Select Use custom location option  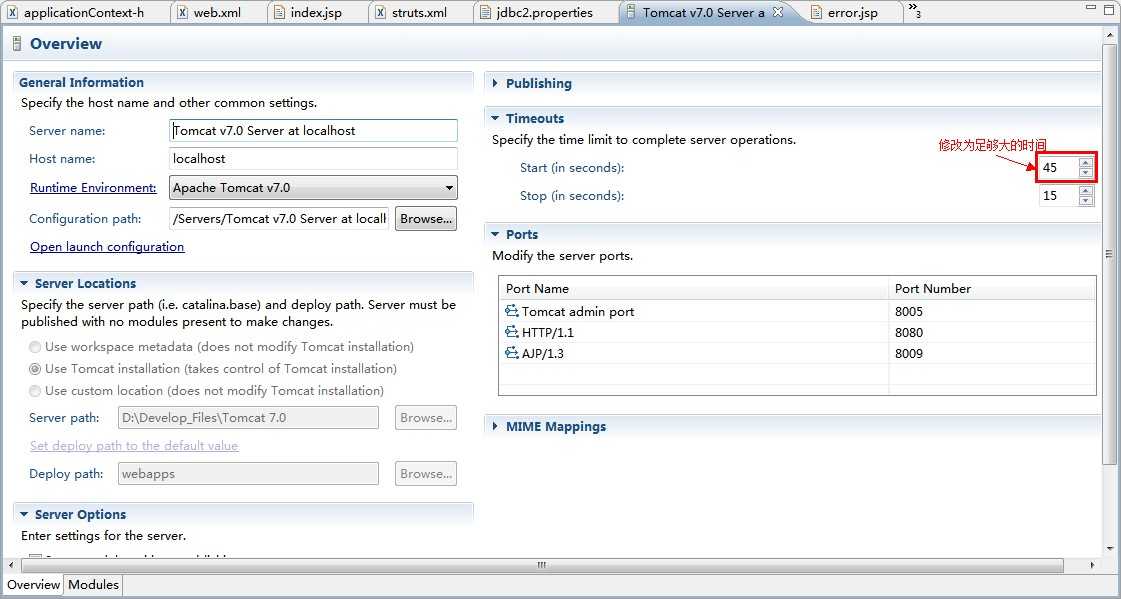[35, 391]
